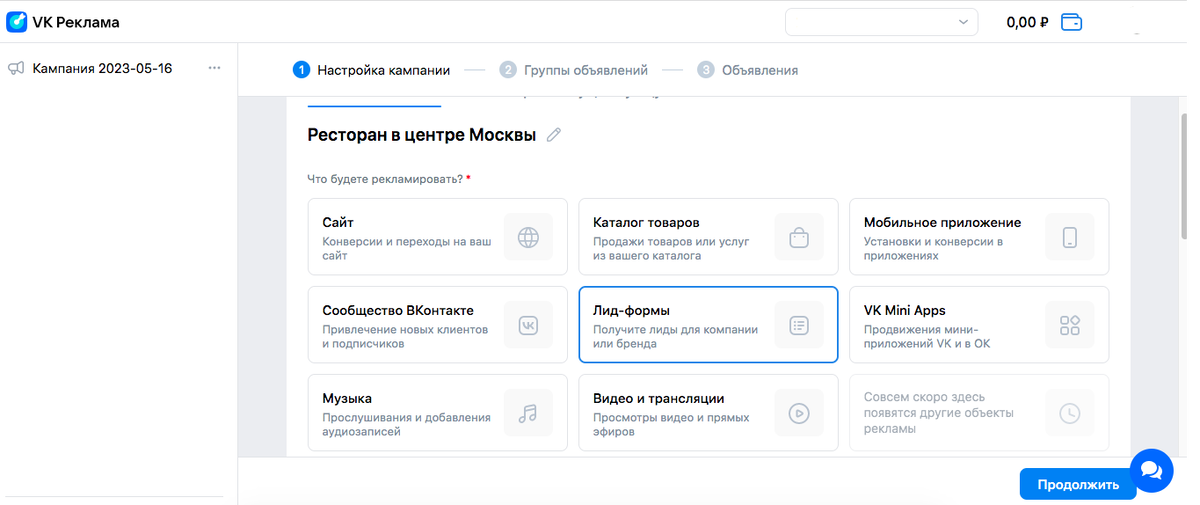The width and height of the screenshot is (1200, 505).
Task: Click the 0,00 ₽ balance amount
Action: pyautogui.click(x=1027, y=22)
